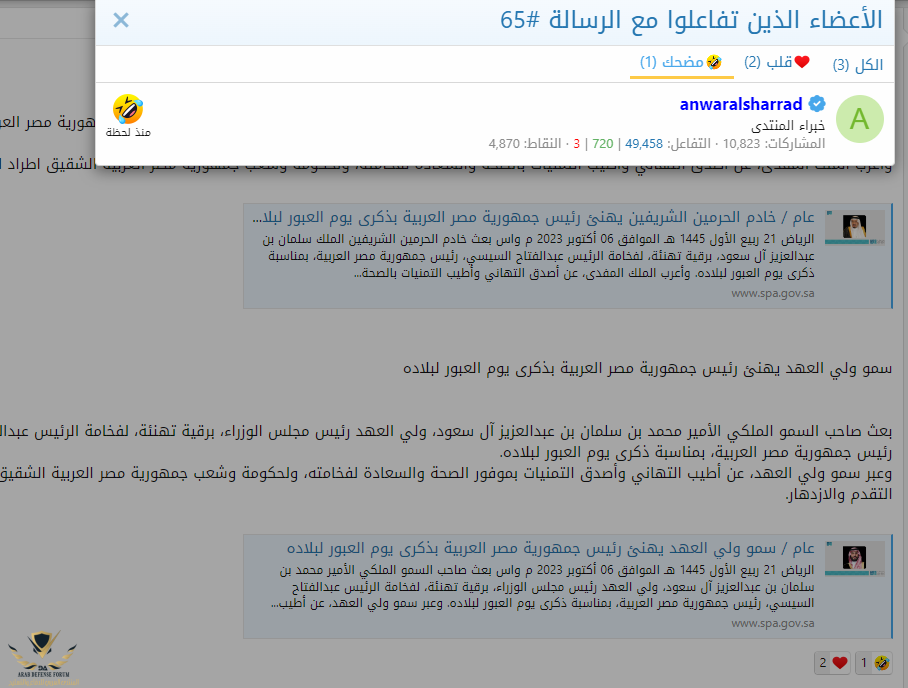Click the green A avatar

coord(859,119)
